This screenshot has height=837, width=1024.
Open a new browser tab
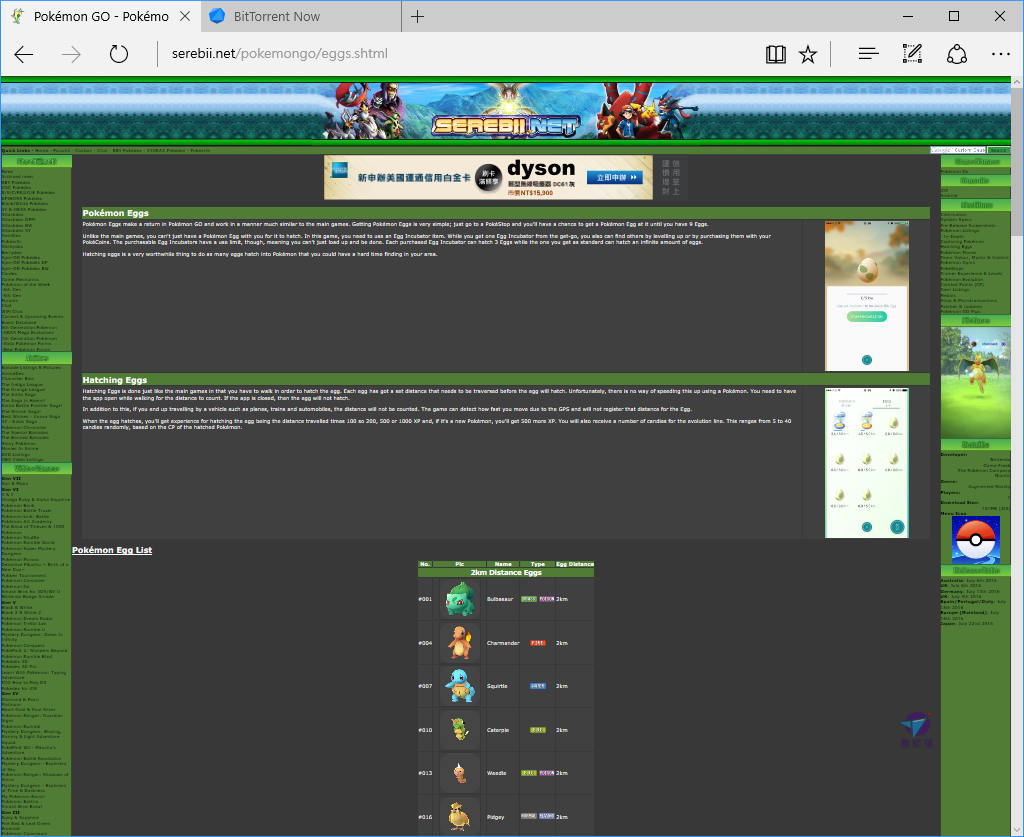tap(417, 16)
